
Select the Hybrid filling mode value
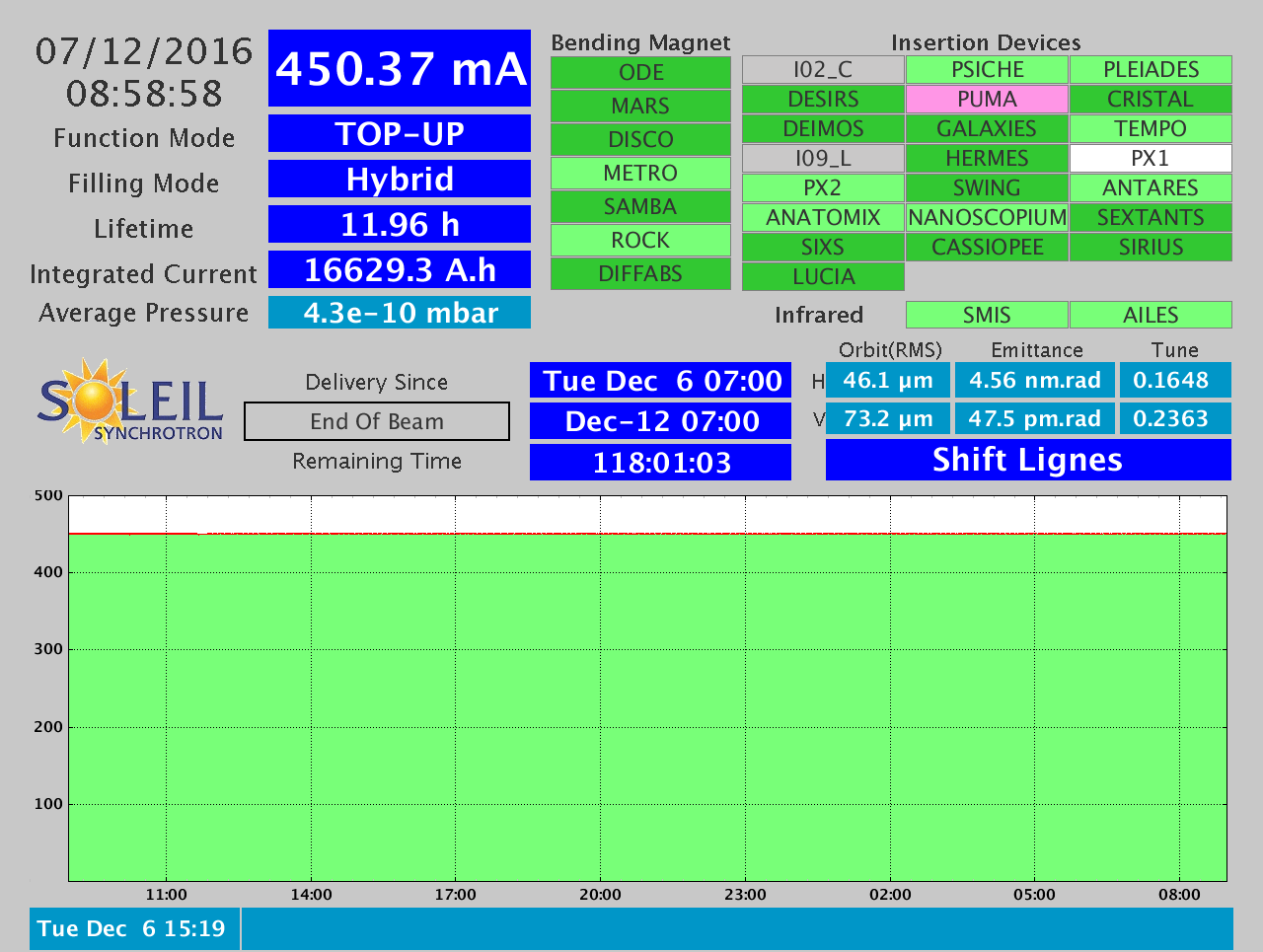400,179
